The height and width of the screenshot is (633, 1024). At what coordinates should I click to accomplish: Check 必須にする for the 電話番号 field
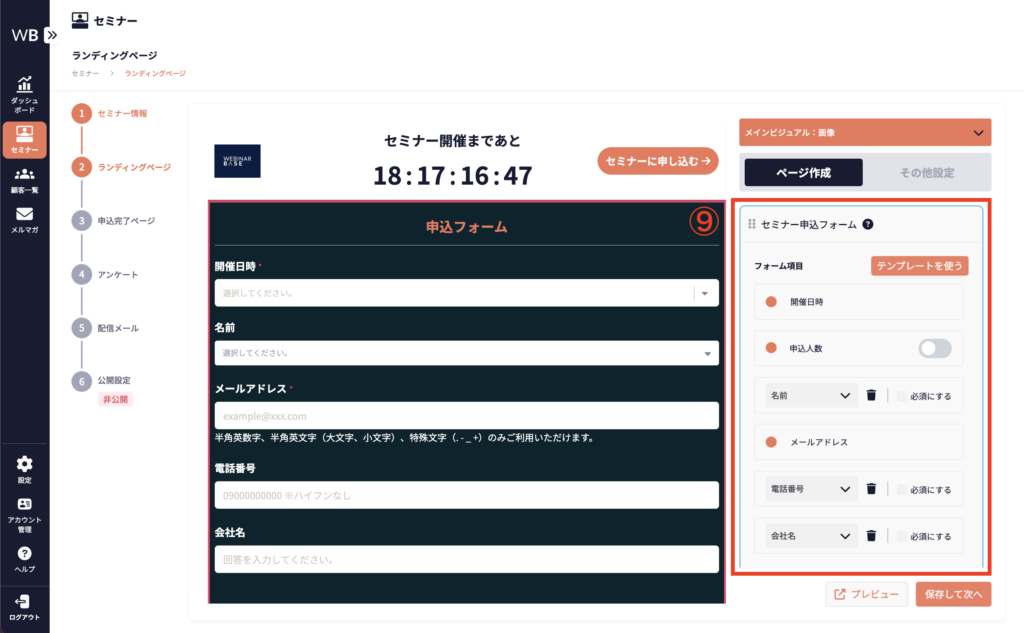[x=903, y=490]
